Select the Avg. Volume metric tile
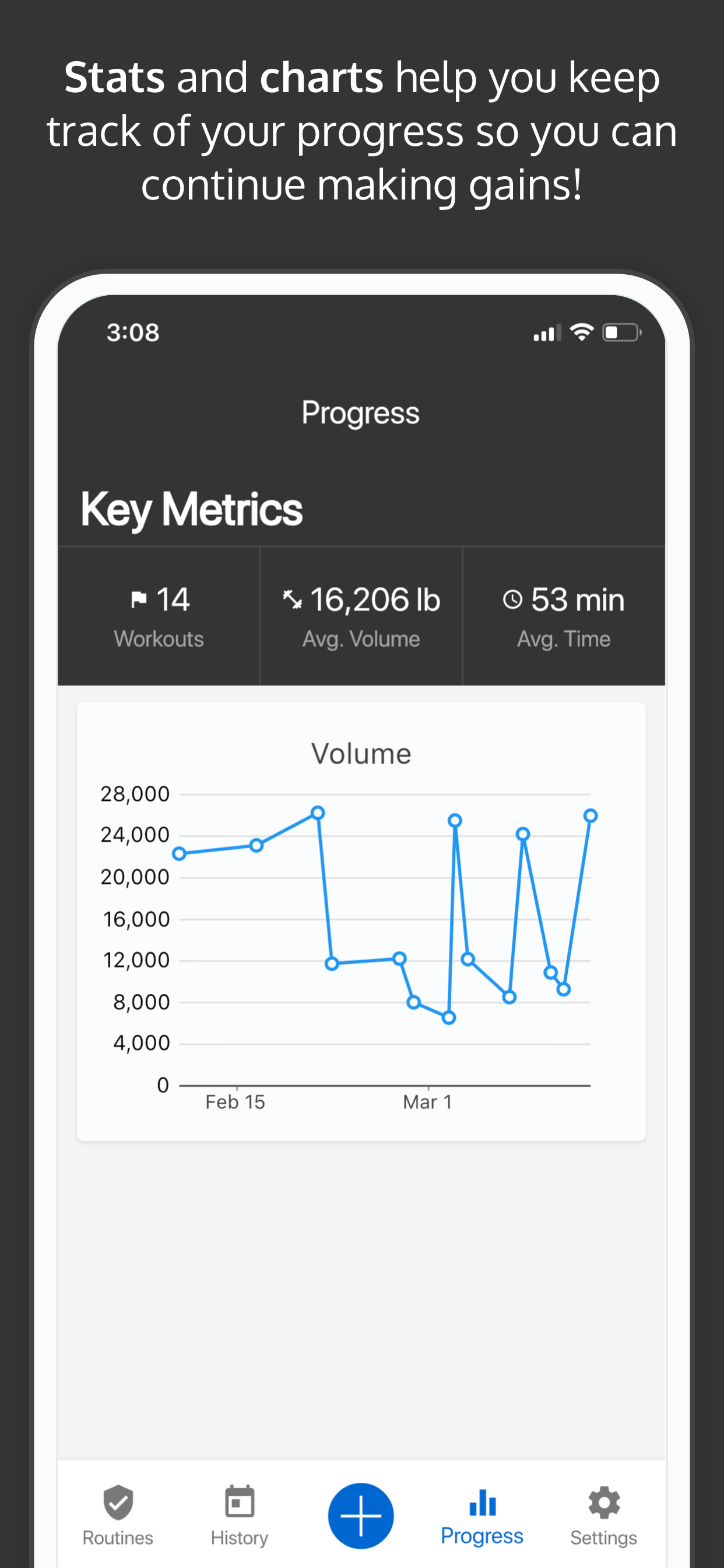Screen dimensions: 724x1568 361,616
